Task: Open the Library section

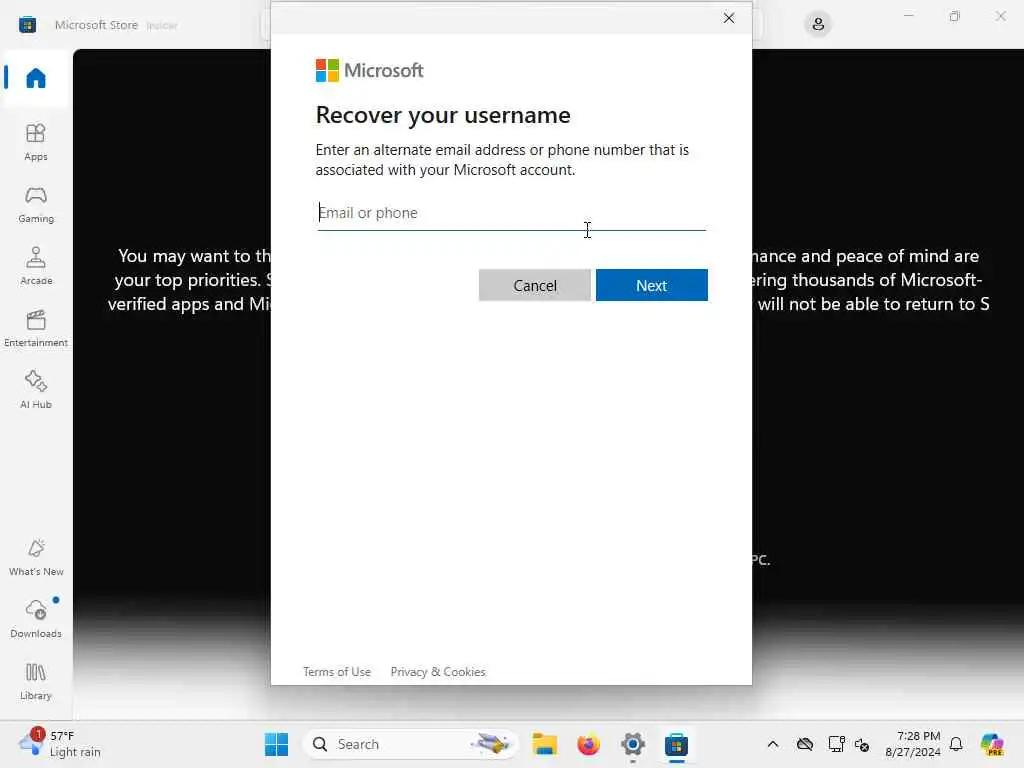Action: (x=36, y=682)
